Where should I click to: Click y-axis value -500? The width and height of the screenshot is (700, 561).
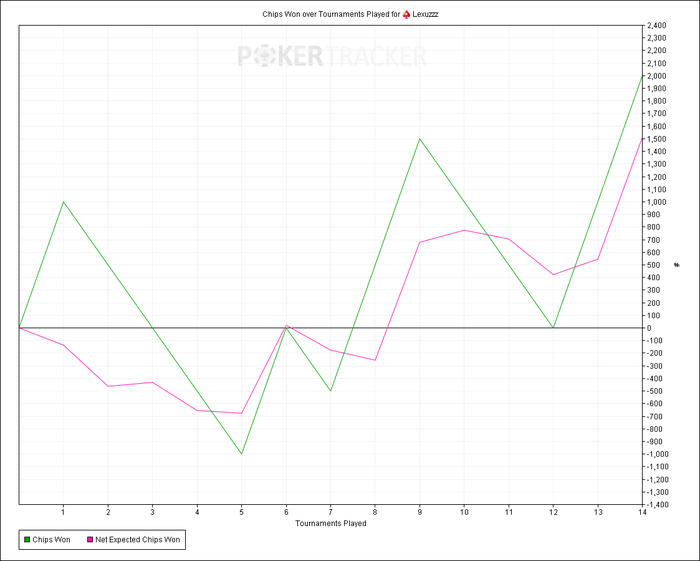[653, 391]
